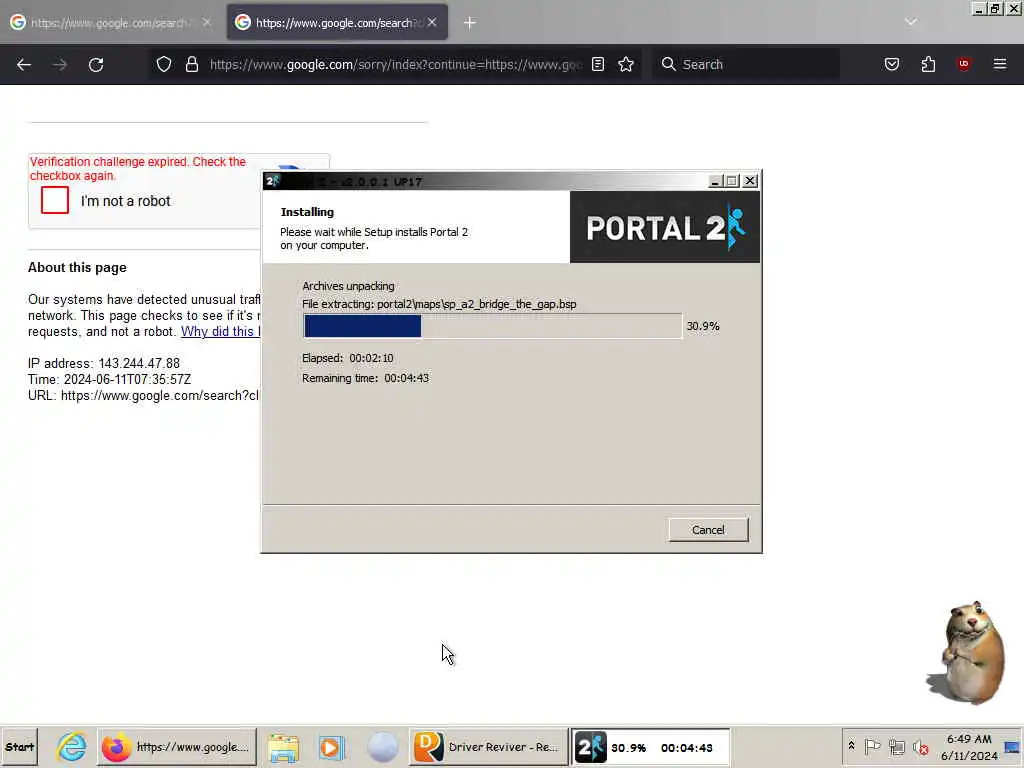
Task: Bookmark this page with the star
Action: click(626, 64)
